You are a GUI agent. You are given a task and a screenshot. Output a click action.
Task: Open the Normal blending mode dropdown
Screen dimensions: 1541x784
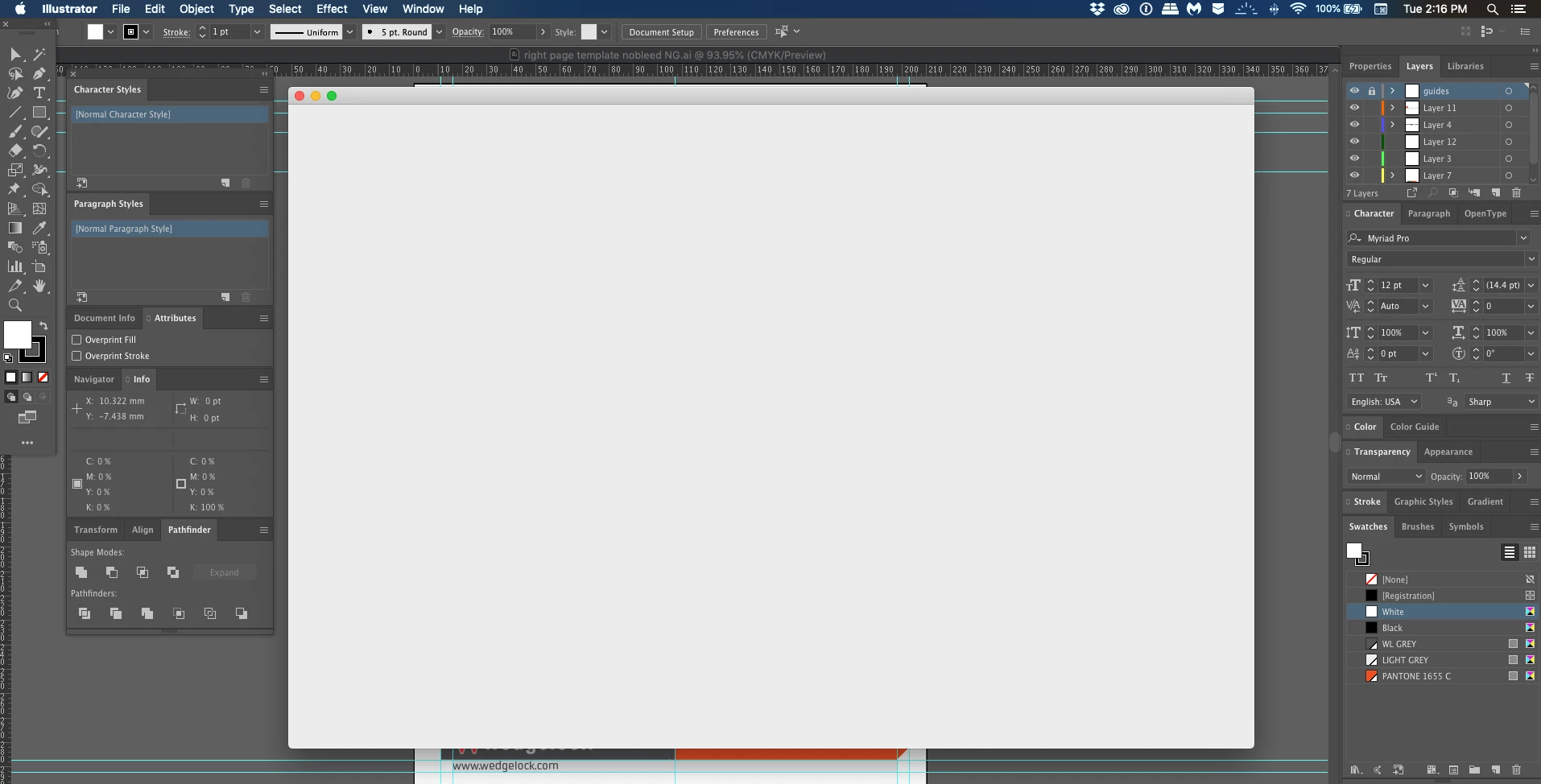(x=1386, y=477)
